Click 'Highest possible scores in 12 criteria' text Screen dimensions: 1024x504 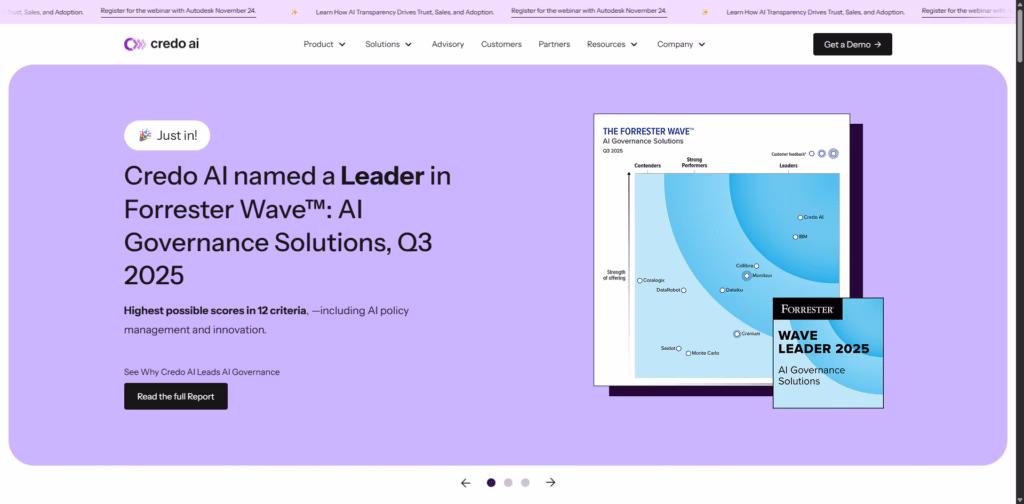(215, 310)
